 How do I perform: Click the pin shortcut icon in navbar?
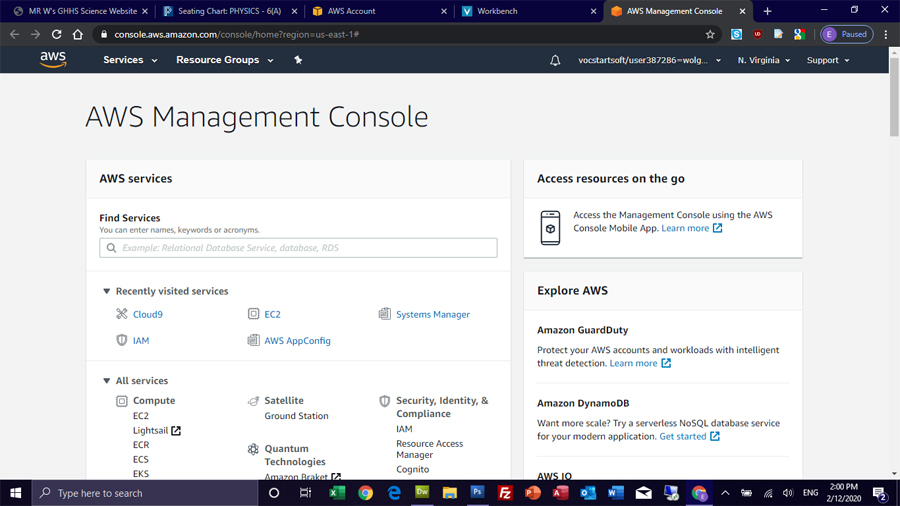(298, 60)
